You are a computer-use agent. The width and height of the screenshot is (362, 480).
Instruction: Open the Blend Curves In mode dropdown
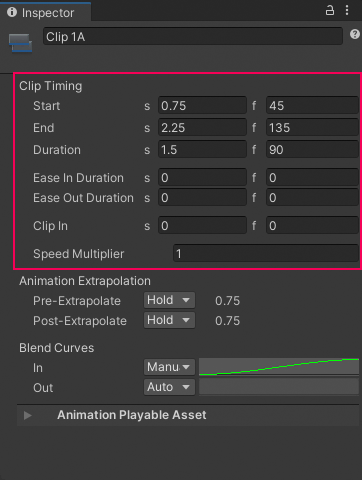pos(169,367)
